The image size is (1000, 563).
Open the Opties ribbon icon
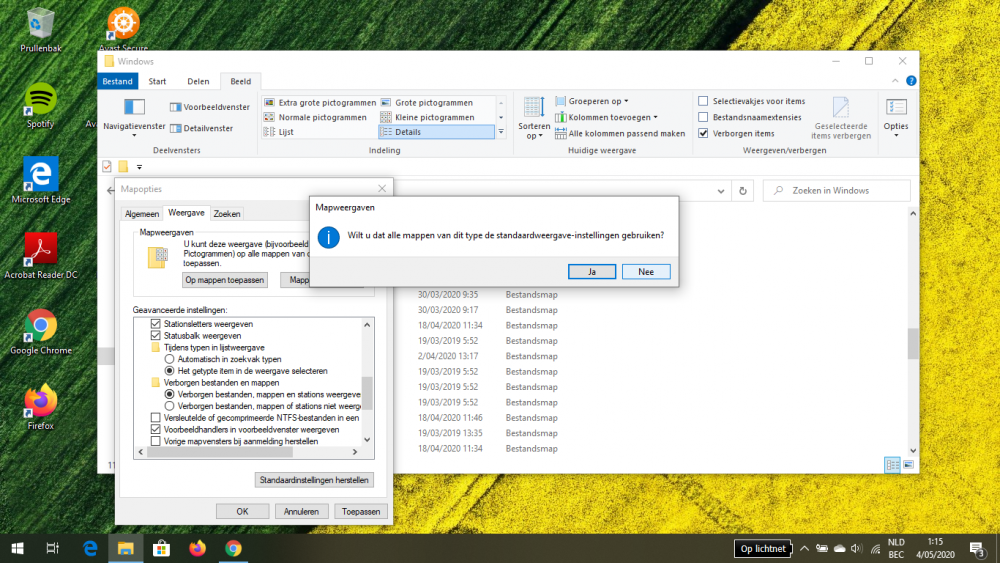pyautogui.click(x=896, y=108)
